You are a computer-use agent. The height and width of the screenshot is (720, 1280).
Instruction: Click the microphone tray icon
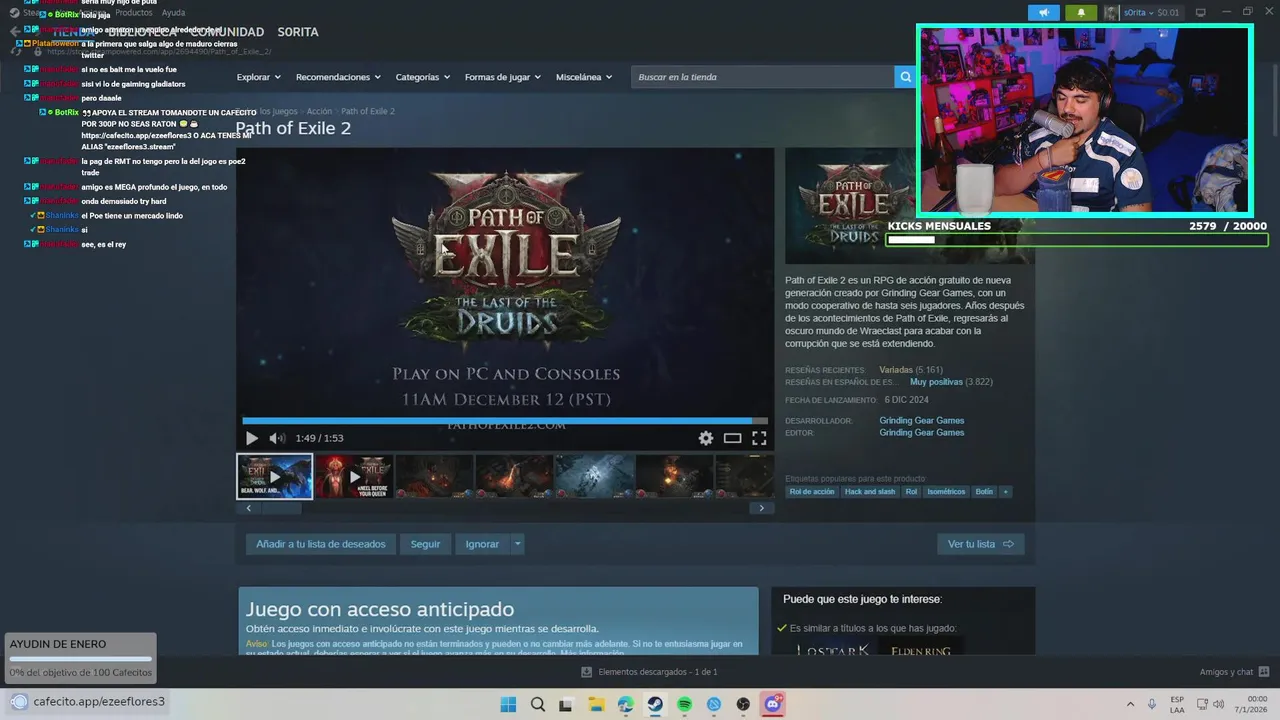pos(1152,704)
